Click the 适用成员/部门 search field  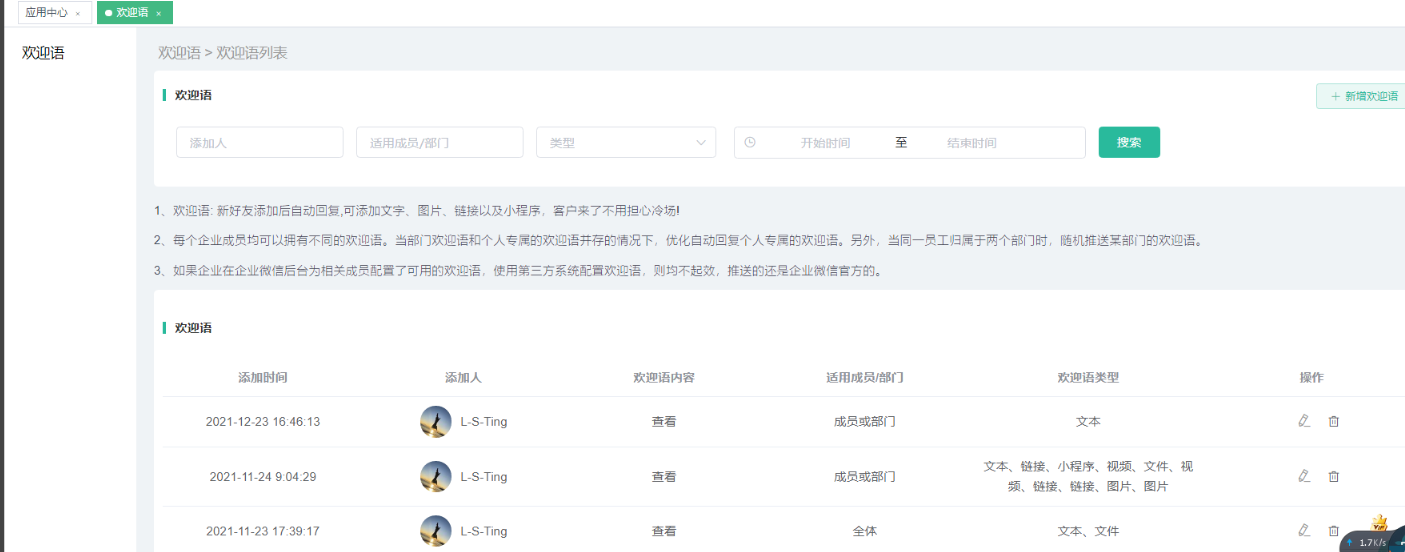pyautogui.click(x=439, y=142)
